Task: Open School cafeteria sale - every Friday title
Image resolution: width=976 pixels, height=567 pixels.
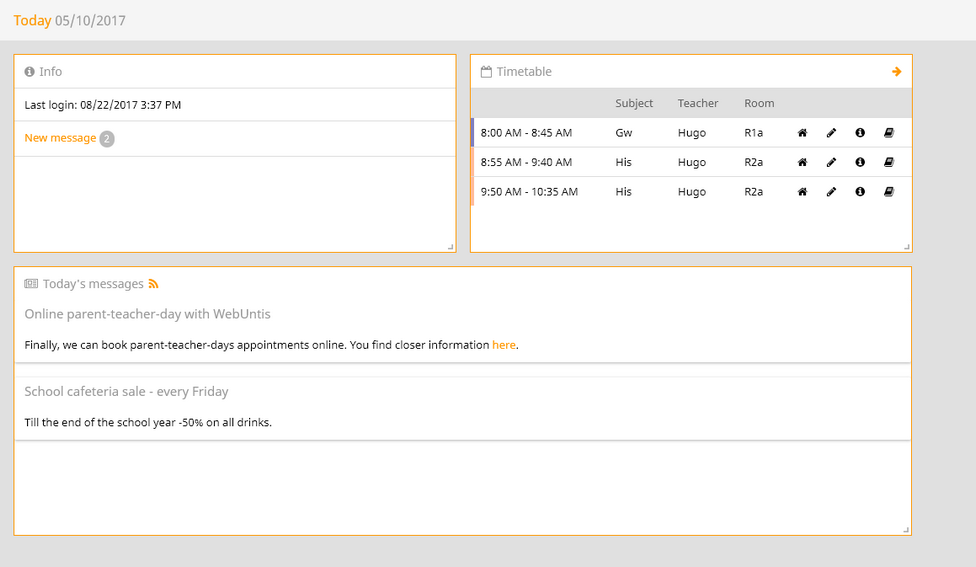Action: [126, 391]
